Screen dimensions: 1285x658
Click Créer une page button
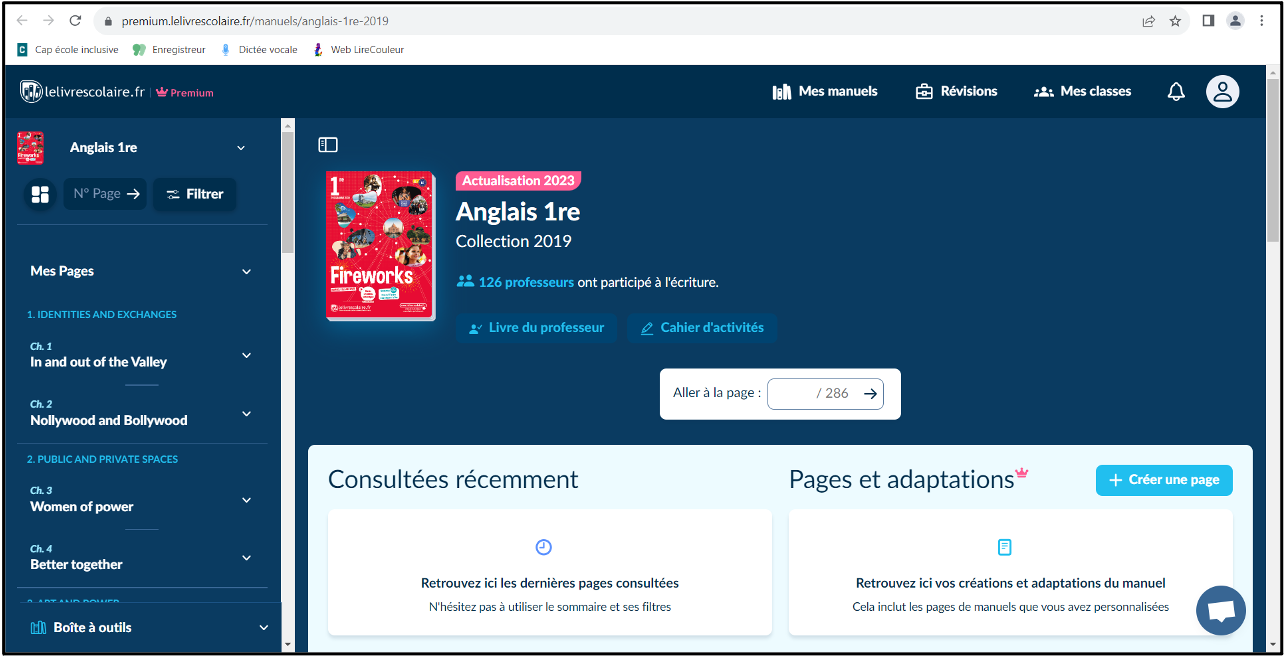coord(1164,480)
